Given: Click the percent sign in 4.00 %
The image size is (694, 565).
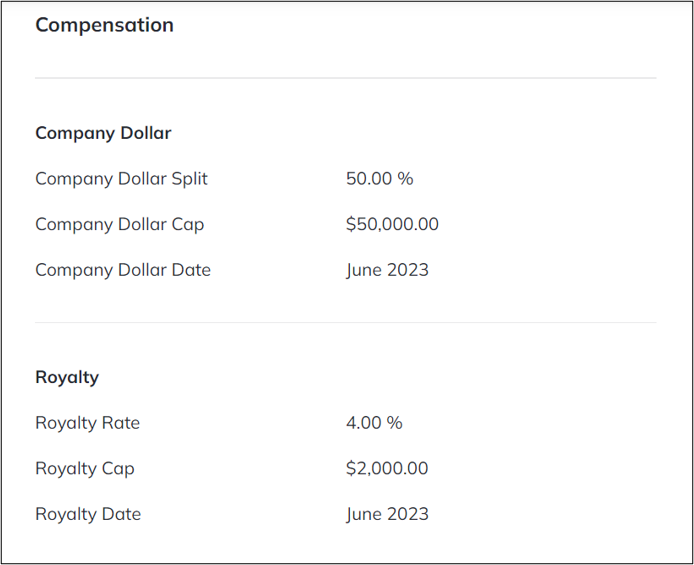Looking at the screenshot, I should [394, 423].
